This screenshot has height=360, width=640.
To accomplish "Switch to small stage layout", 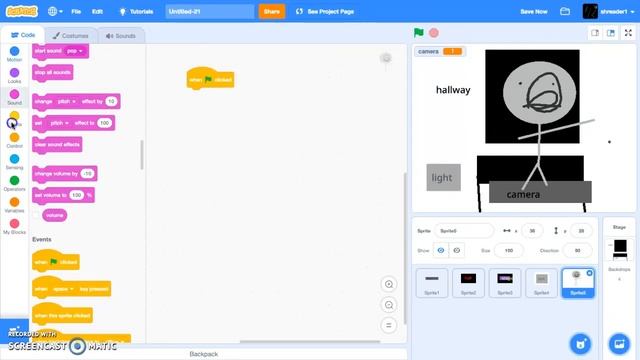I will (x=595, y=33).
